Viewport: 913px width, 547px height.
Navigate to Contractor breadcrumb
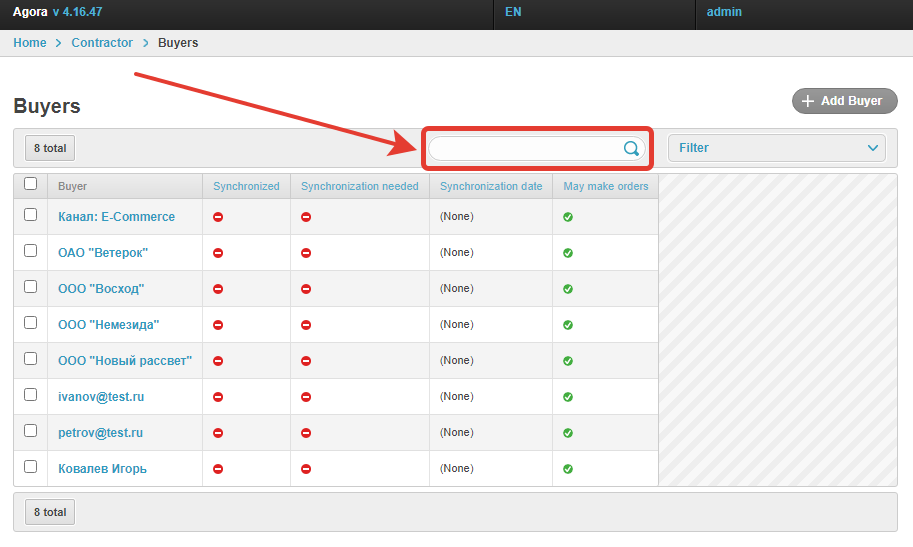click(102, 43)
